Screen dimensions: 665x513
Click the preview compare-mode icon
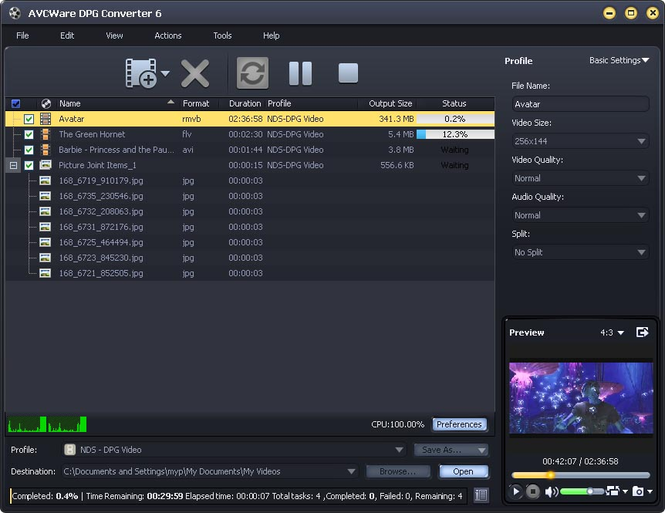(x=613, y=491)
